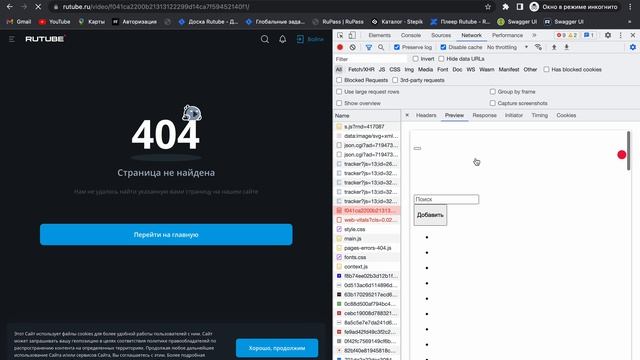The image size is (640, 360).
Task: Open incognito profile icon
Action: [534, 7]
